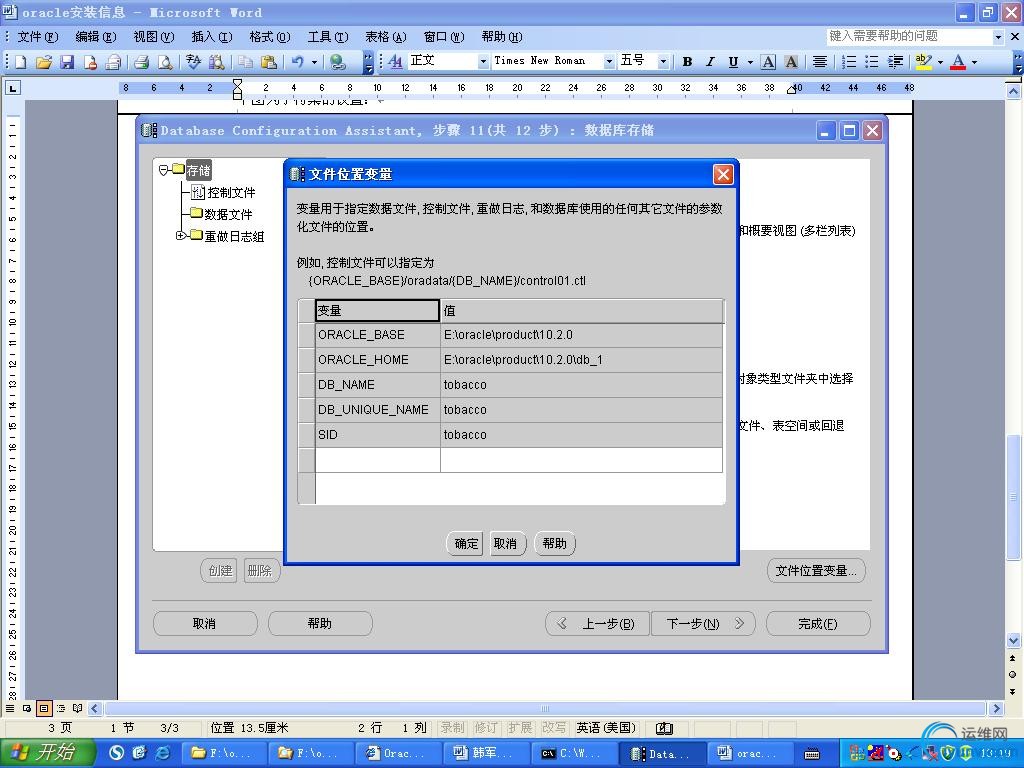Open the 插入 (I) menu
The image size is (1024, 768).
(x=212, y=37)
